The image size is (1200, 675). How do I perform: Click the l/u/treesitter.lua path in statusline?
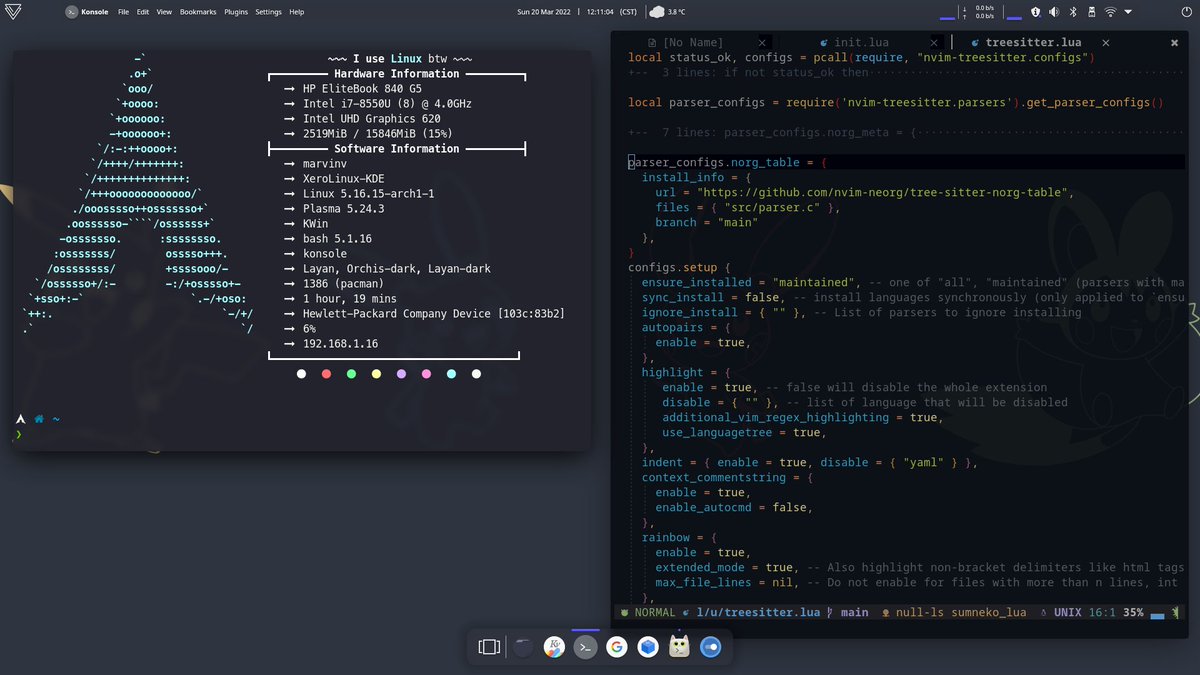click(757, 612)
